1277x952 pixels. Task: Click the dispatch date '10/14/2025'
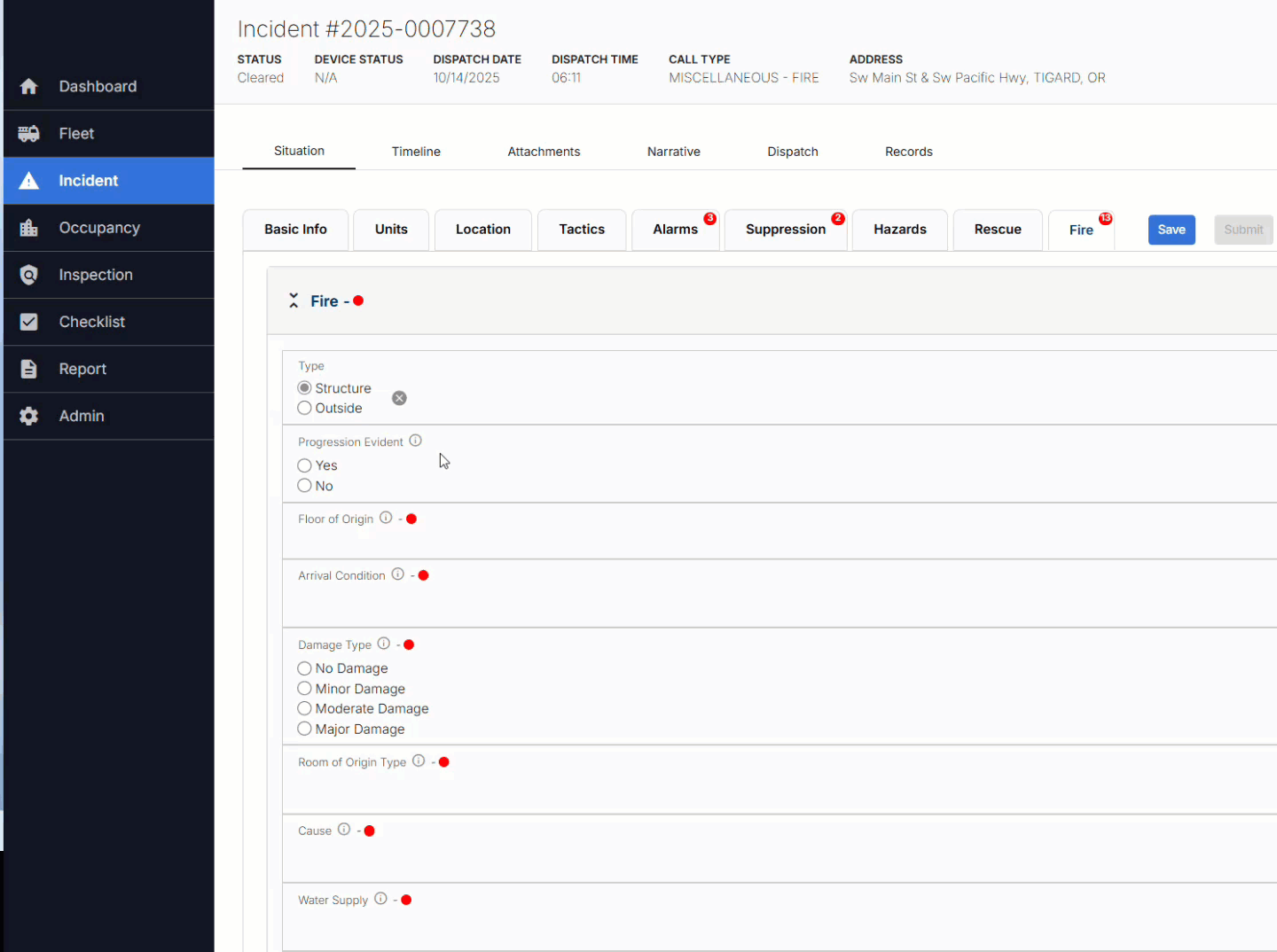pos(466,78)
